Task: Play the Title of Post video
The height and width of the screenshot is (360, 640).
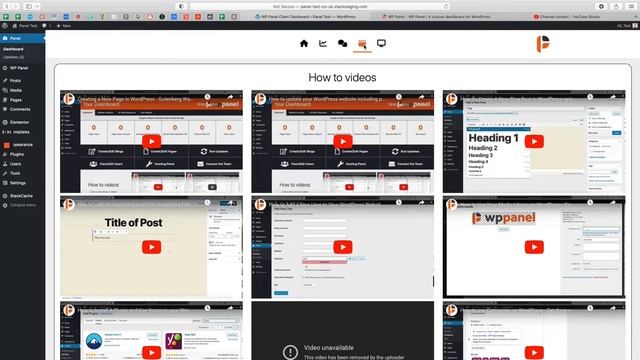Action: click(151, 247)
